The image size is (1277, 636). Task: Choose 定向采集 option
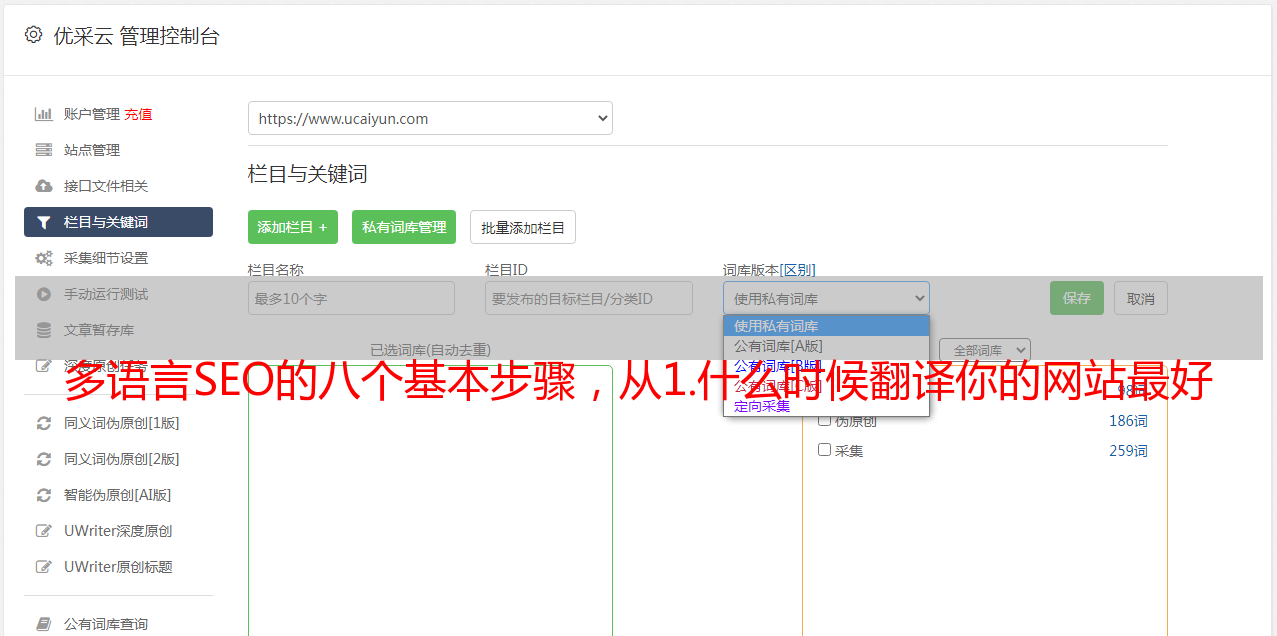click(826, 406)
